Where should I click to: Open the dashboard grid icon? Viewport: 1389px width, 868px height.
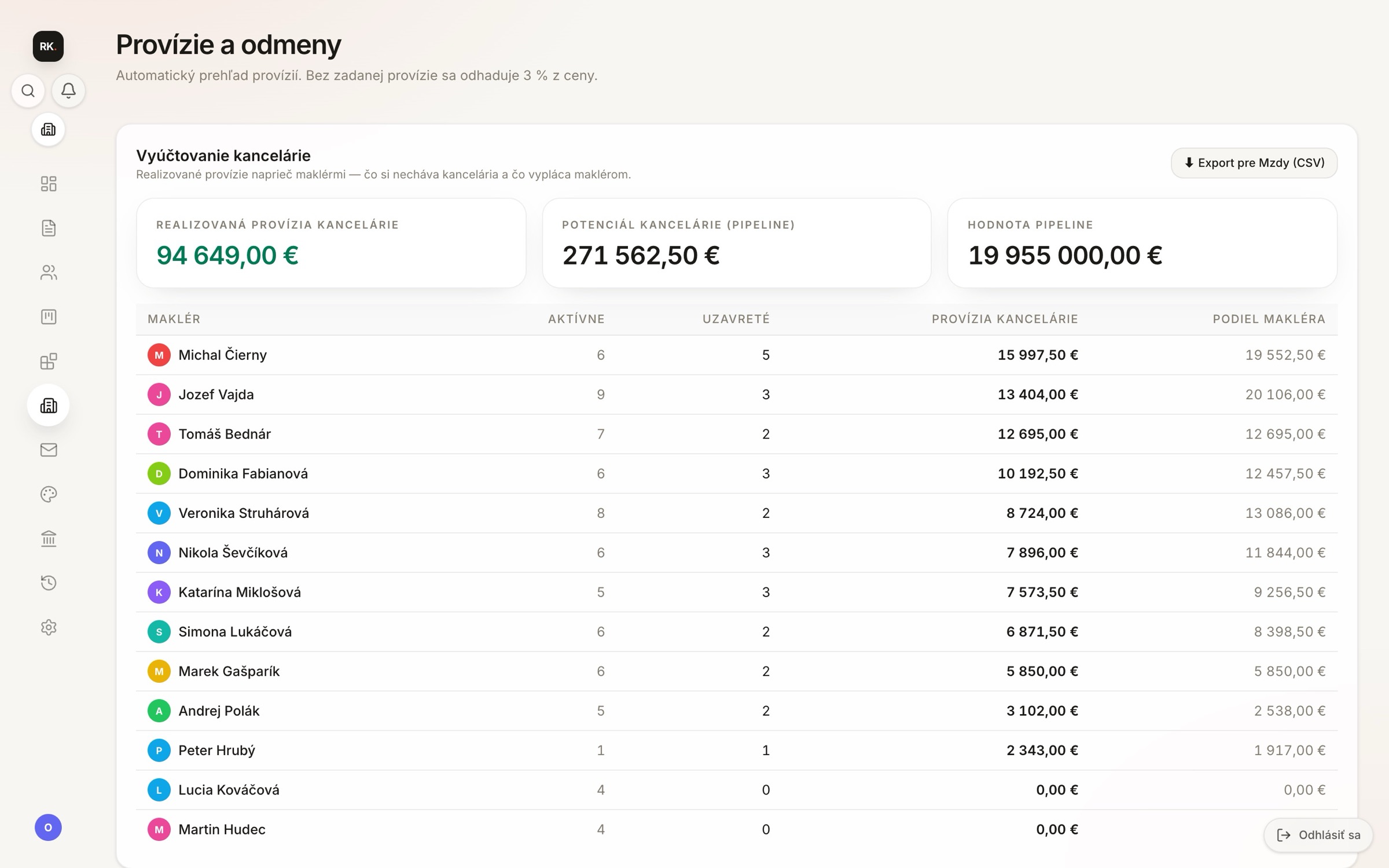click(x=49, y=184)
